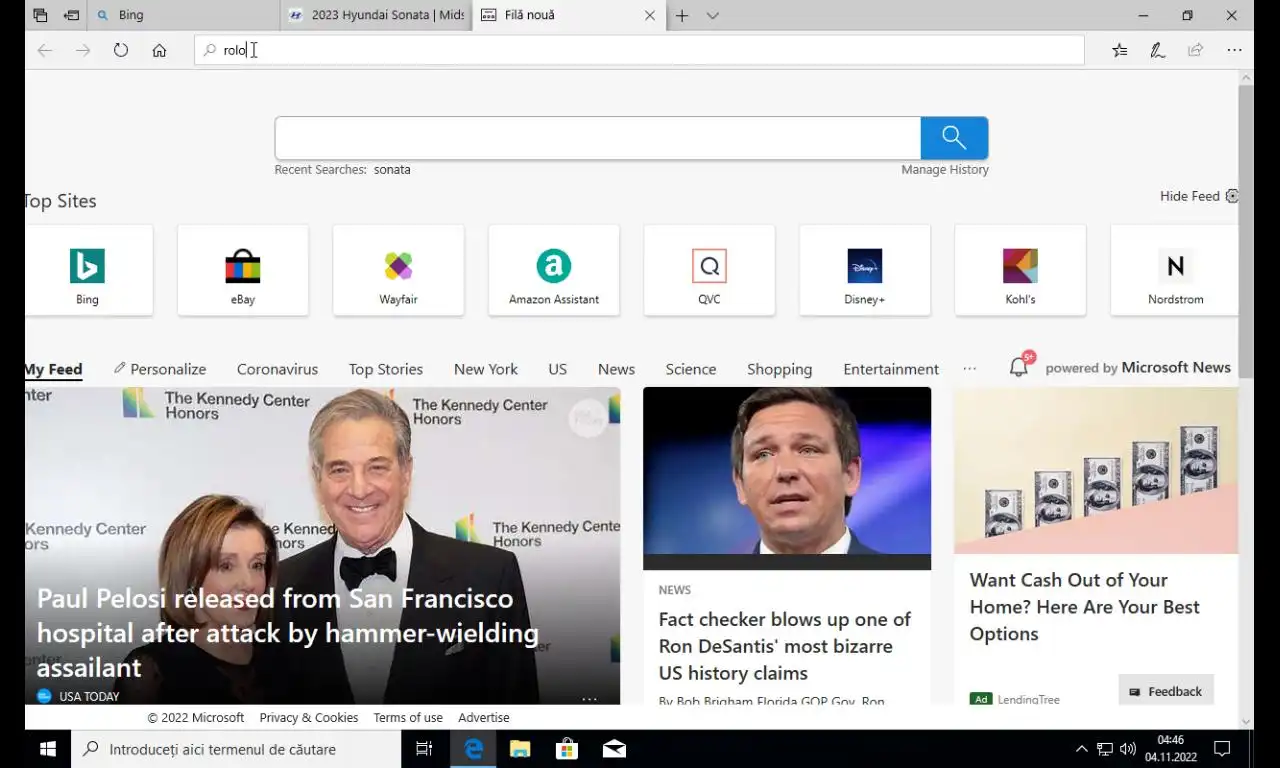Screen dimensions: 1280x768
Task: Switch to Entertainment feed
Action: coord(891,369)
